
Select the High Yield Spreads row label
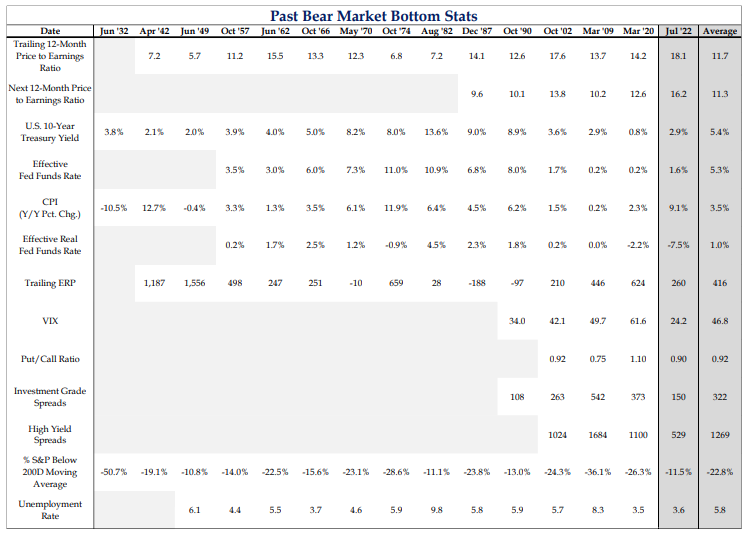(x=50, y=435)
